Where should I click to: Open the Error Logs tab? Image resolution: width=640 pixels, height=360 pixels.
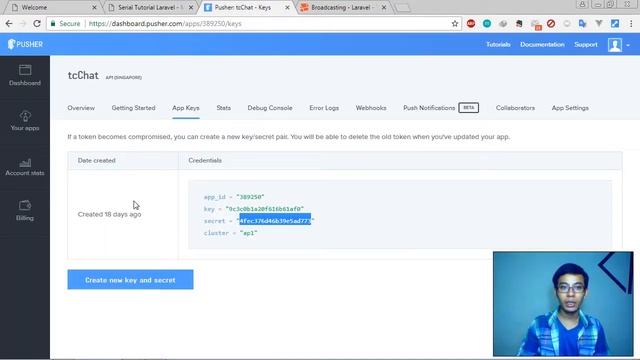click(324, 108)
